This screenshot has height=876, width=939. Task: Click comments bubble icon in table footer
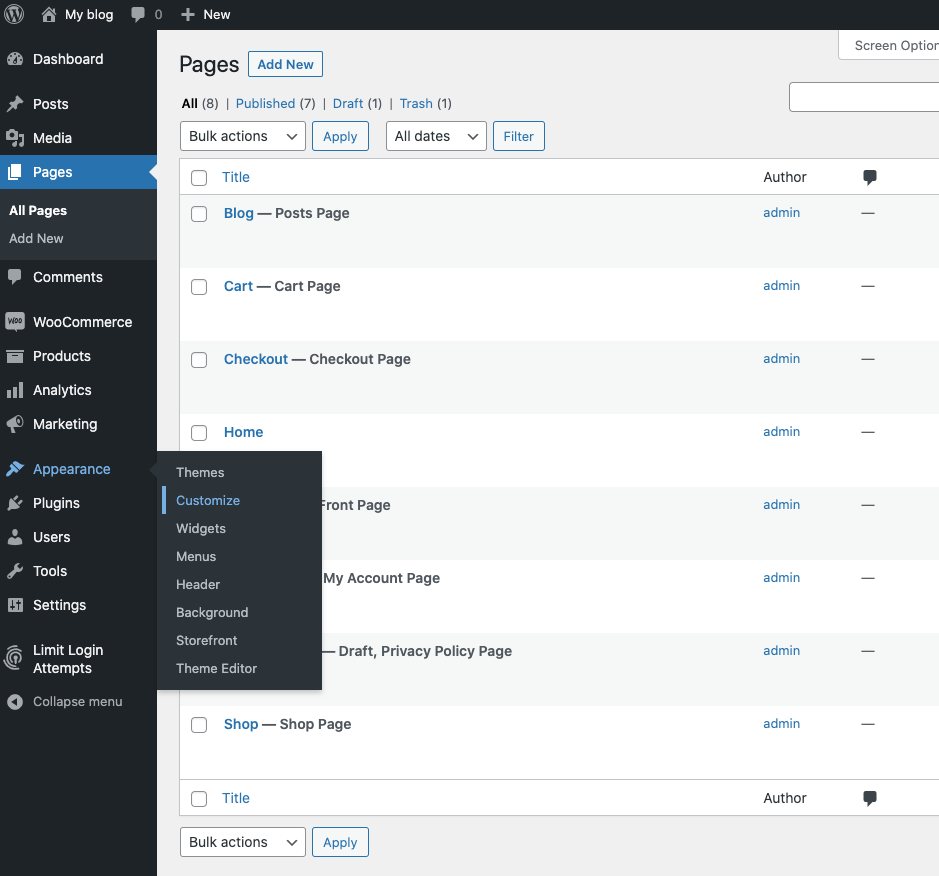870,798
